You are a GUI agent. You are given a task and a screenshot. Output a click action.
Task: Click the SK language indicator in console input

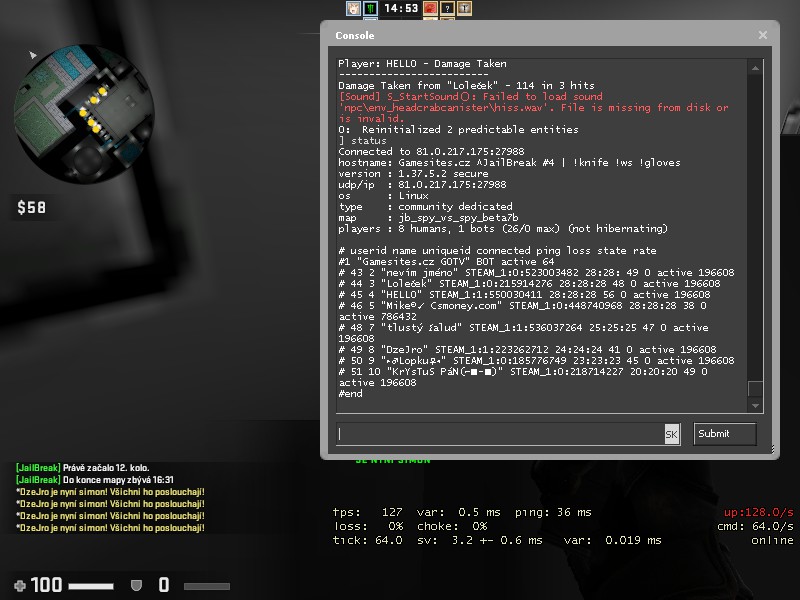pyautogui.click(x=671, y=434)
